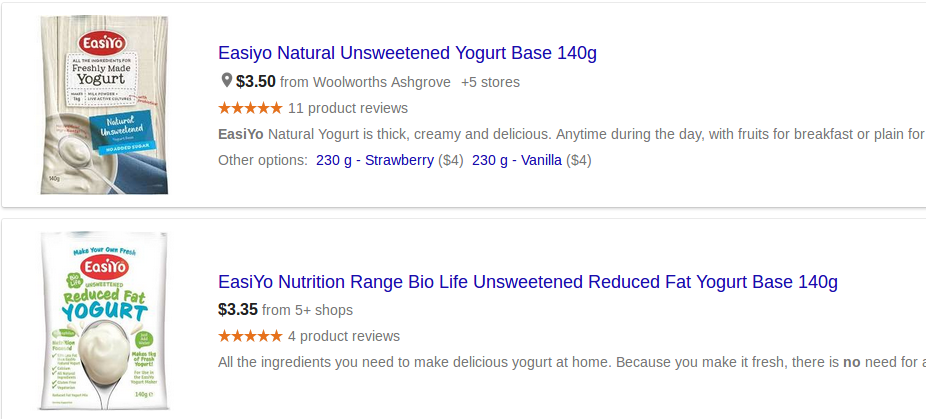Click the $3.50 price

[x=256, y=81]
